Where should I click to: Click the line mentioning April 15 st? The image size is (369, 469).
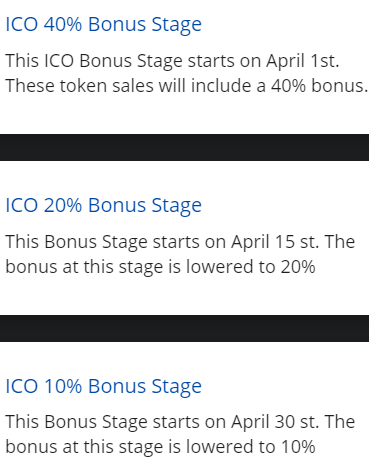tap(180, 242)
